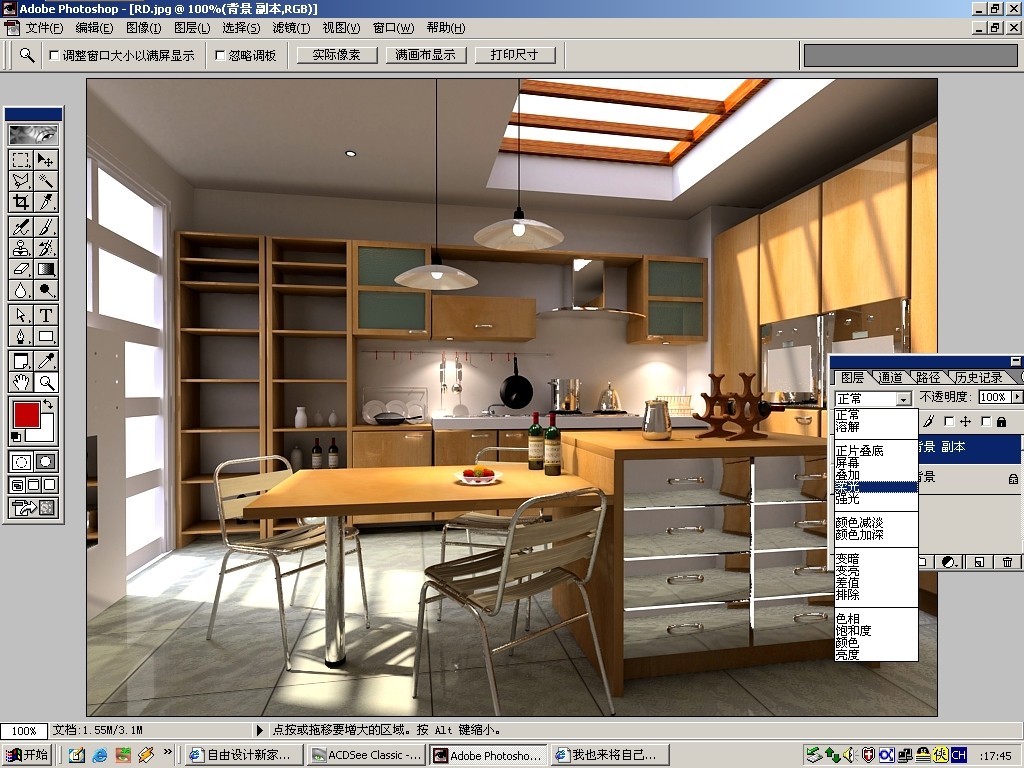Select the Path Component Selection tool
Screen dimensions: 1024x768
tap(20, 315)
